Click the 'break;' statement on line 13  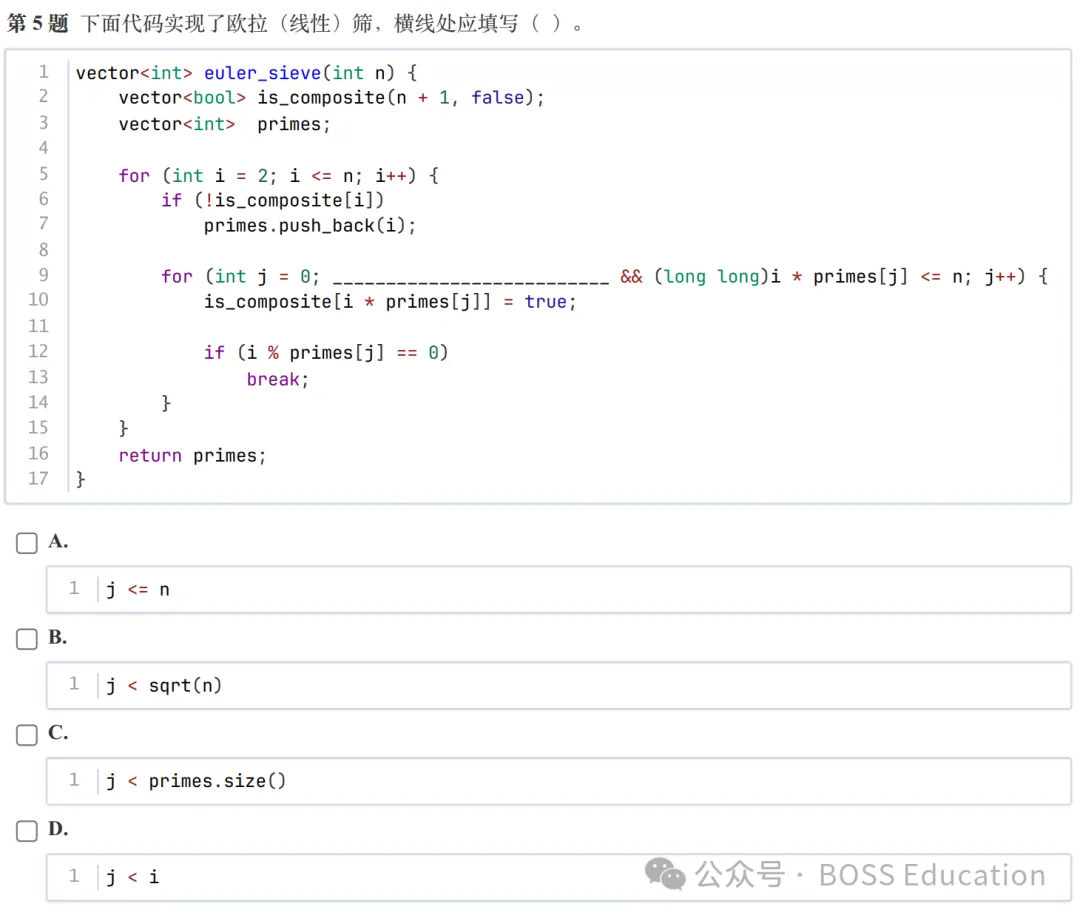278,379
